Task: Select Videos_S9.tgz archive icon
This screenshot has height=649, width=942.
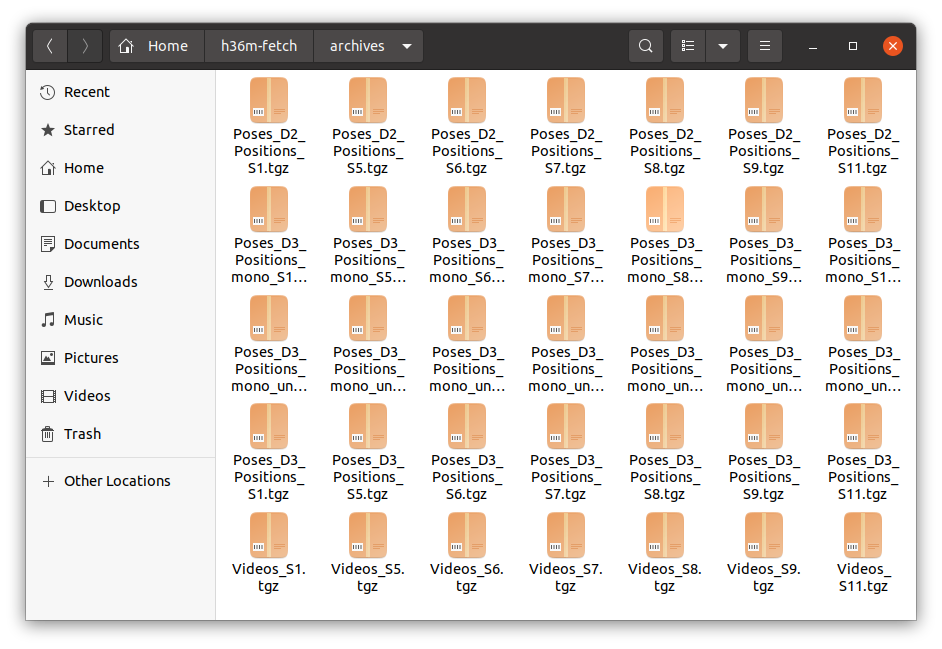Action: (x=764, y=535)
